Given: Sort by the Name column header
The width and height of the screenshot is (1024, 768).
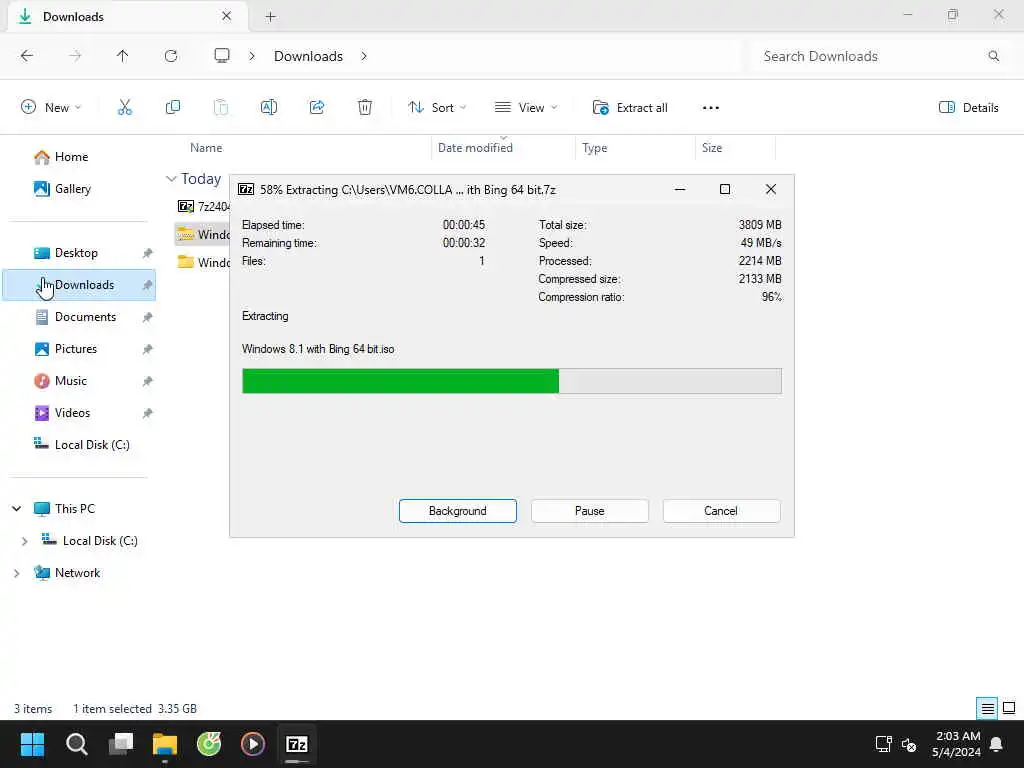Looking at the screenshot, I should [x=206, y=148].
